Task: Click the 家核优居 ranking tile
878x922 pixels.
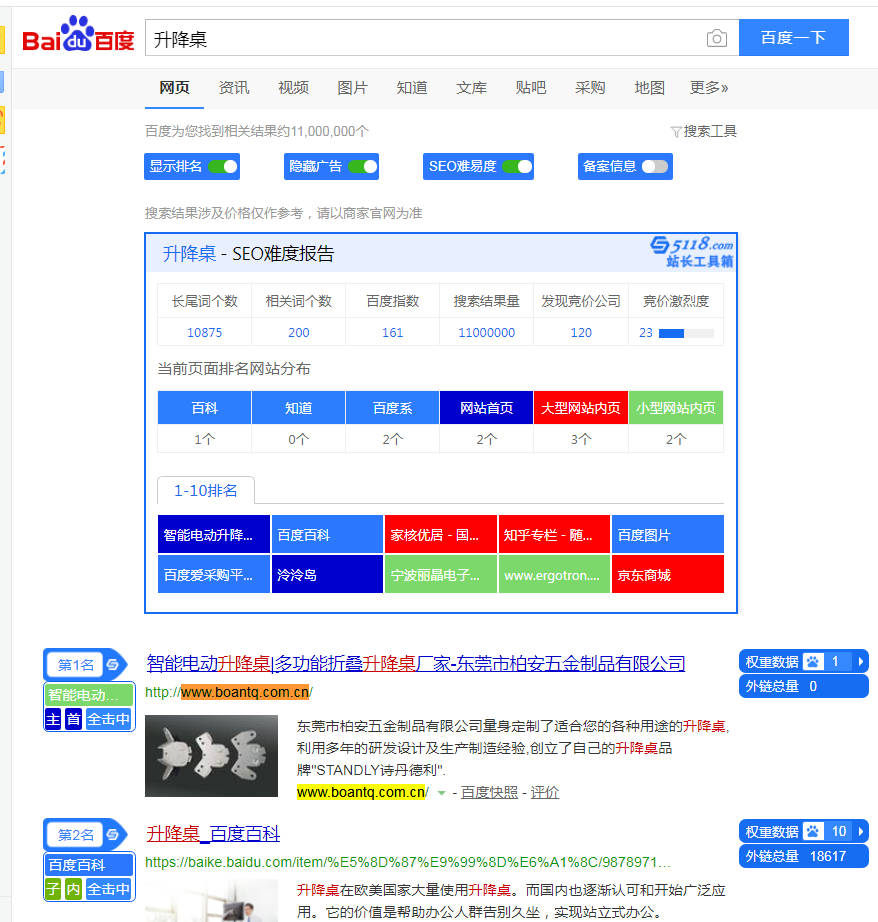Action: pyautogui.click(x=441, y=535)
